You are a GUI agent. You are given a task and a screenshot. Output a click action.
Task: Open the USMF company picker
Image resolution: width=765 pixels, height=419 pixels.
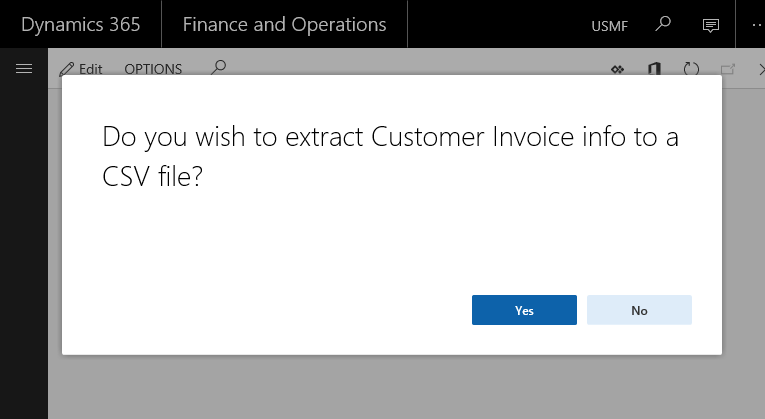[609, 25]
